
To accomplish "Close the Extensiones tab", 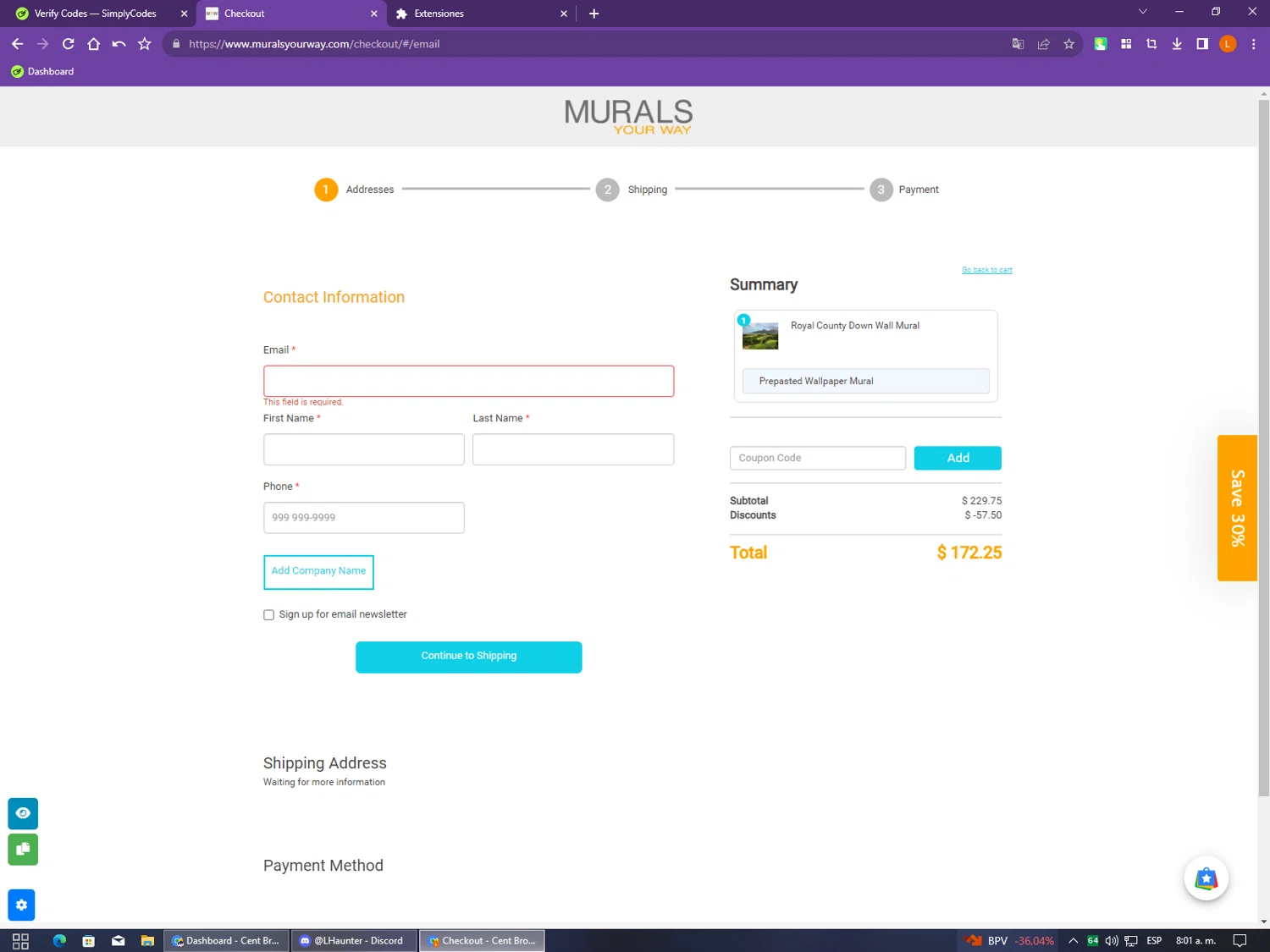I will click(564, 14).
